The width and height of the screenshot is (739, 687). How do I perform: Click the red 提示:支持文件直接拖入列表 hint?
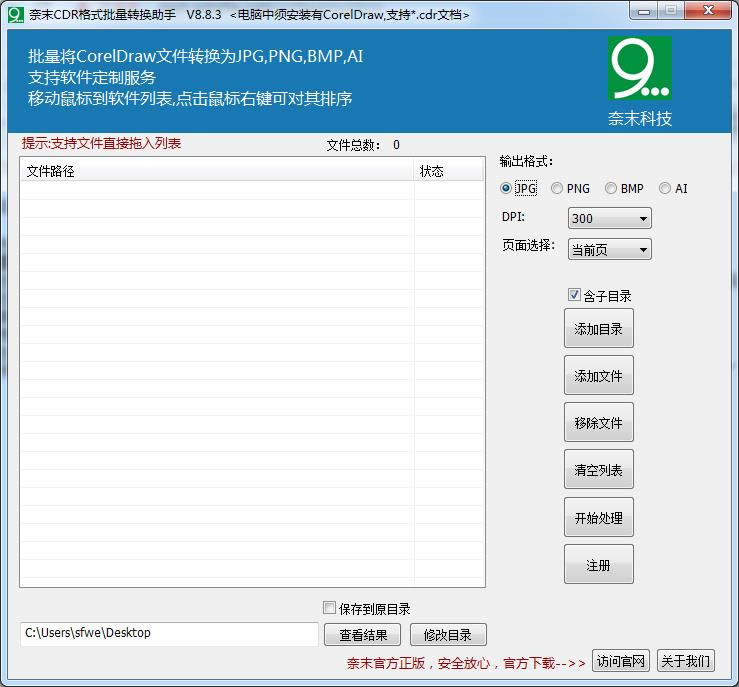pos(101,143)
